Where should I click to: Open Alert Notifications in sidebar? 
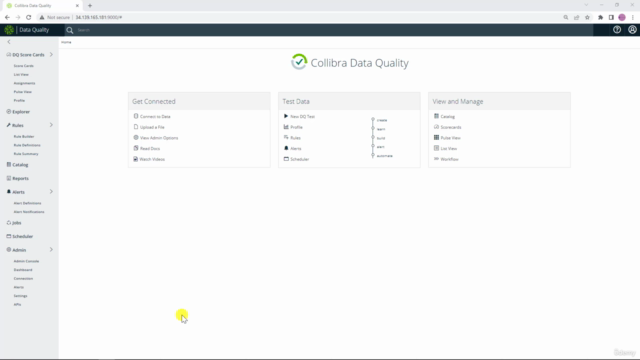(x=29, y=212)
